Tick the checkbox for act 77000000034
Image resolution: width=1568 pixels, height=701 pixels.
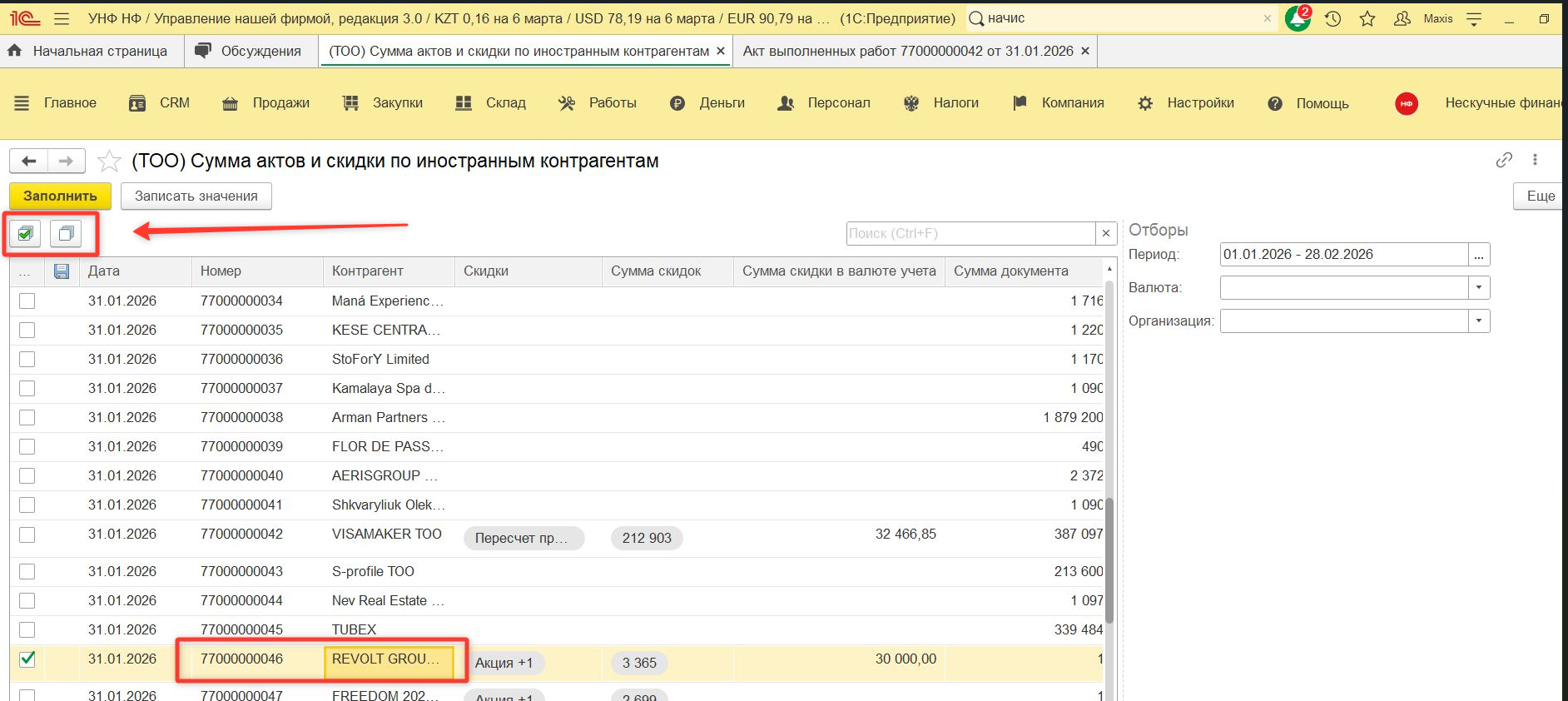click(27, 301)
